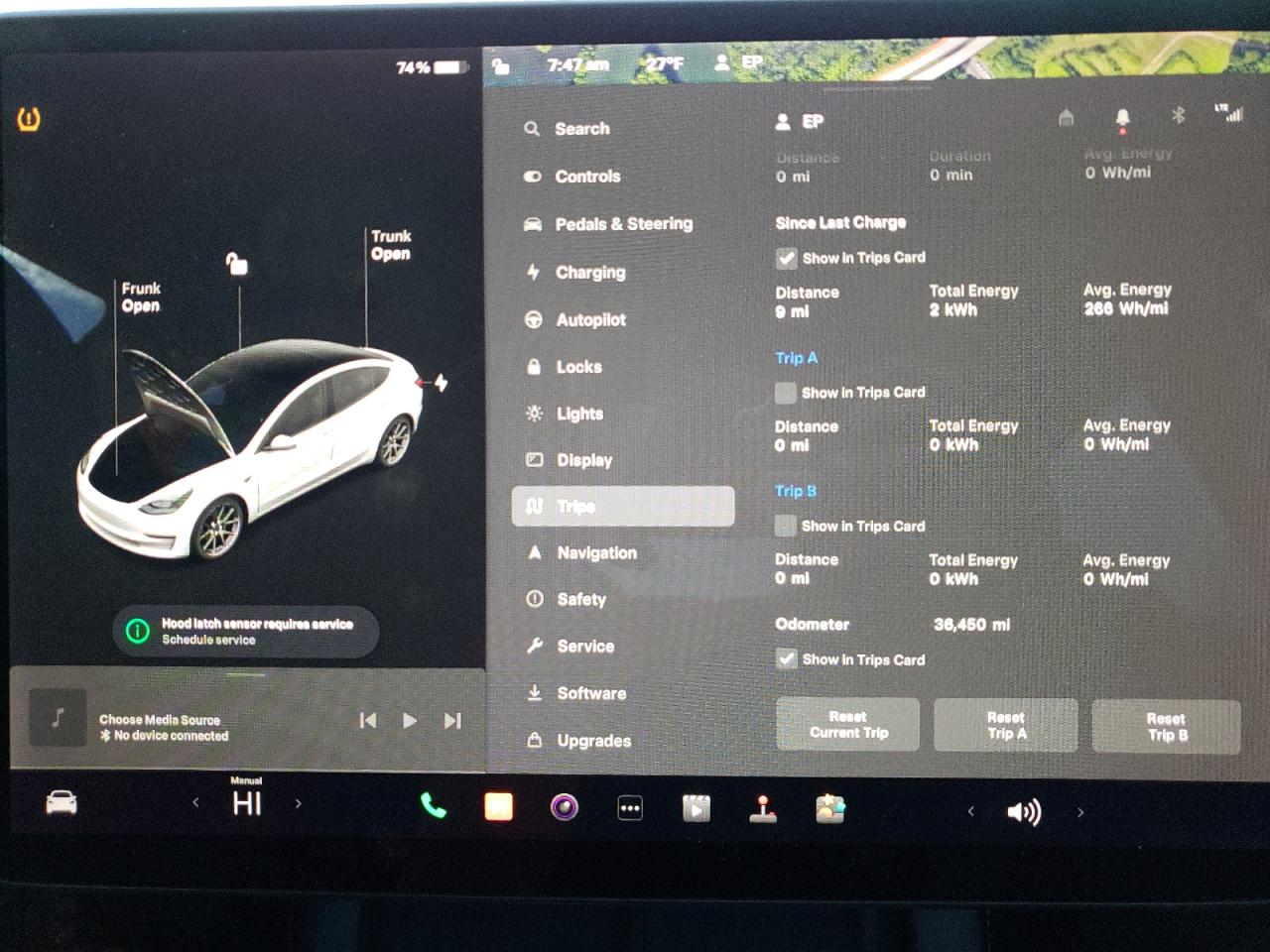Enable Show in Trips Card for Trip B
Viewport: 1270px width, 952px height.
click(x=785, y=526)
